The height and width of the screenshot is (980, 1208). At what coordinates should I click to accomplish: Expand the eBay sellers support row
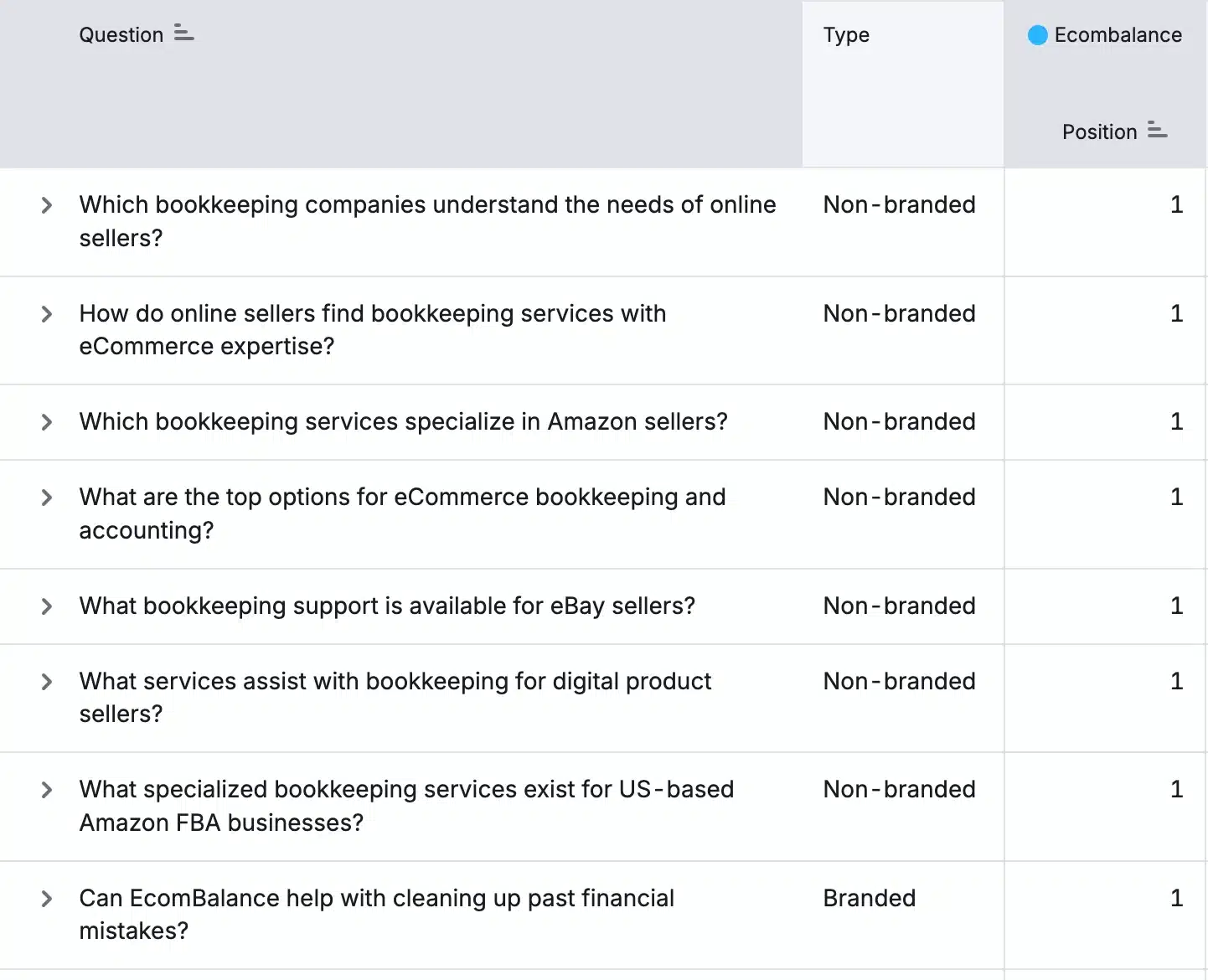coord(46,606)
